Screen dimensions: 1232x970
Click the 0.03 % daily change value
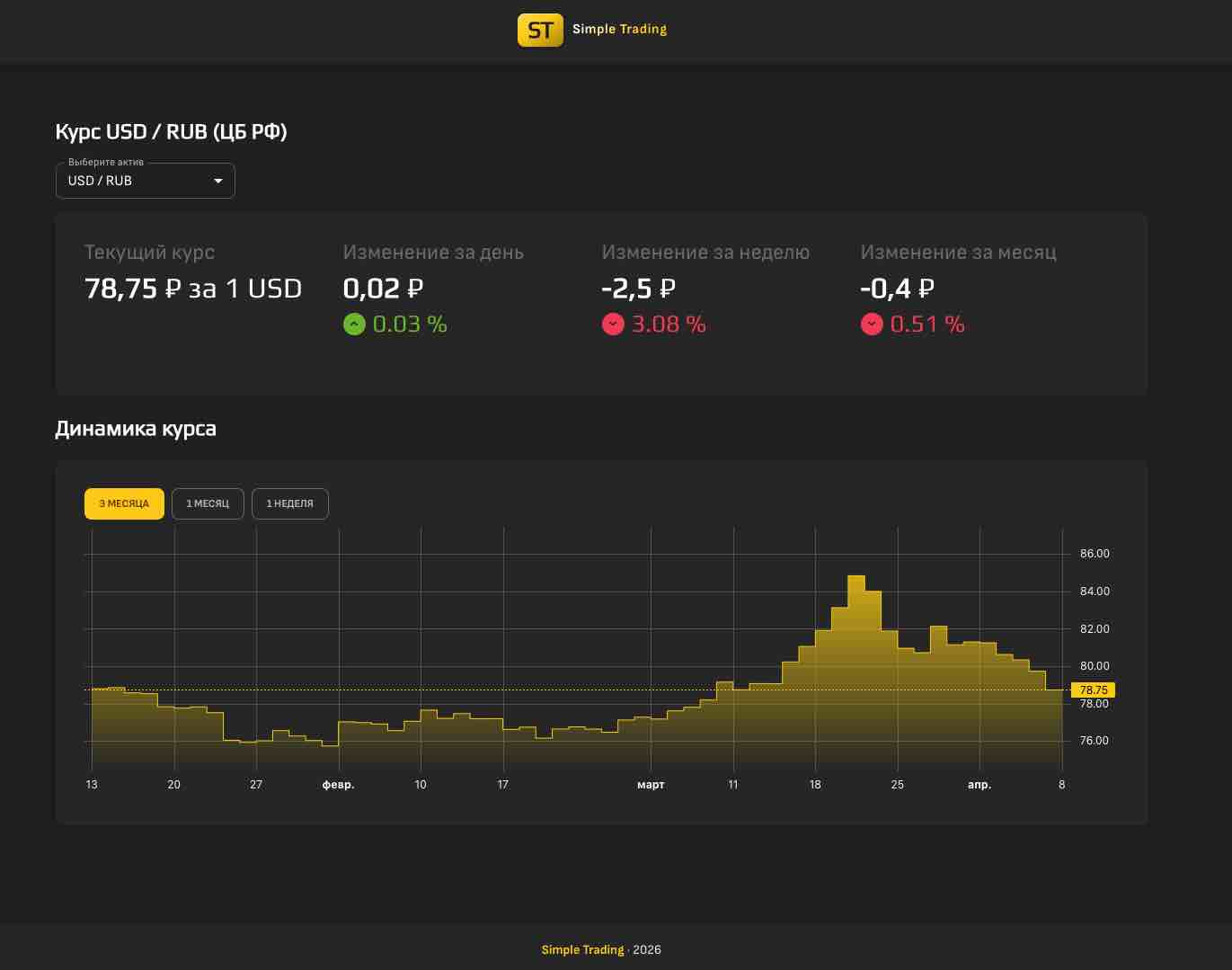(410, 324)
